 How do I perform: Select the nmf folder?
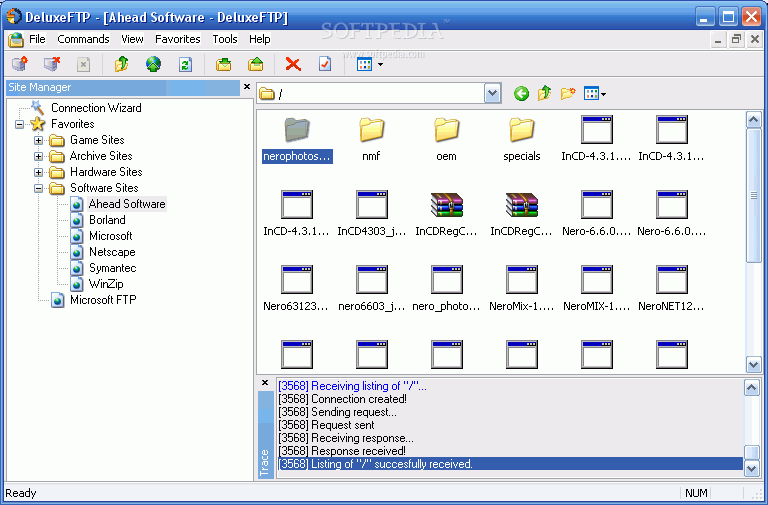(x=371, y=139)
